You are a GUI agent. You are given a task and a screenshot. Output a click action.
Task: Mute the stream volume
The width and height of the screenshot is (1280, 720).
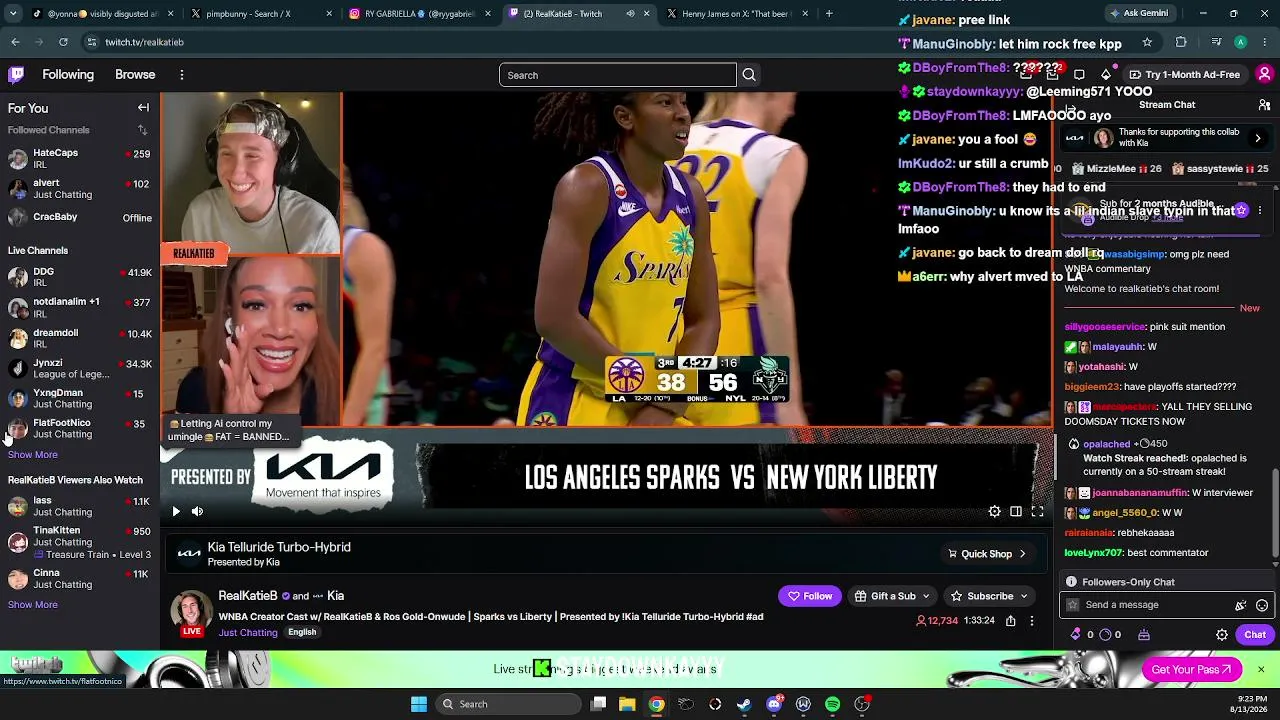point(197,512)
